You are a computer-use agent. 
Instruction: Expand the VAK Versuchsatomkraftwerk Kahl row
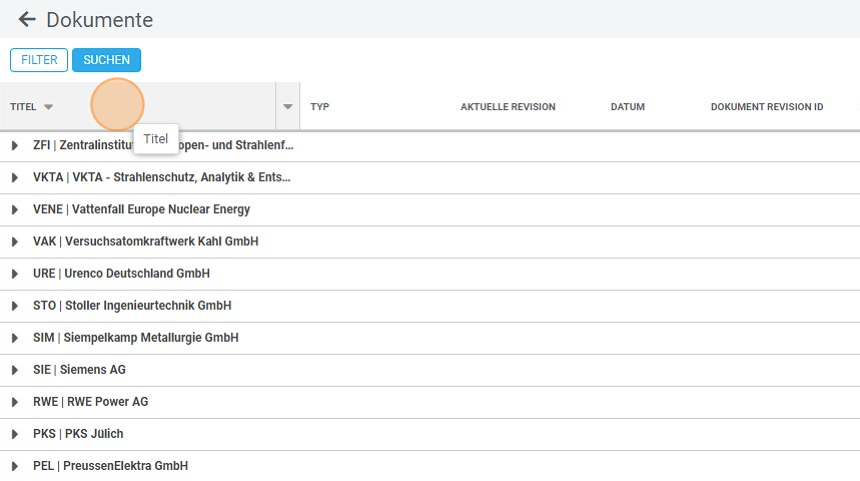coord(15,242)
